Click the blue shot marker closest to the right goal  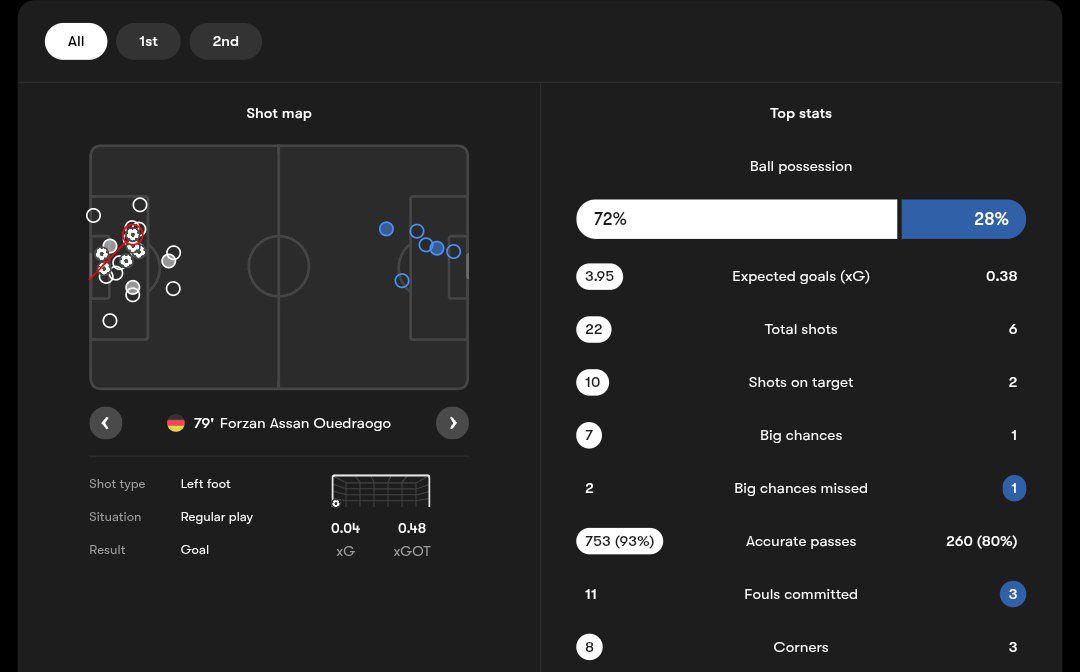coord(454,251)
